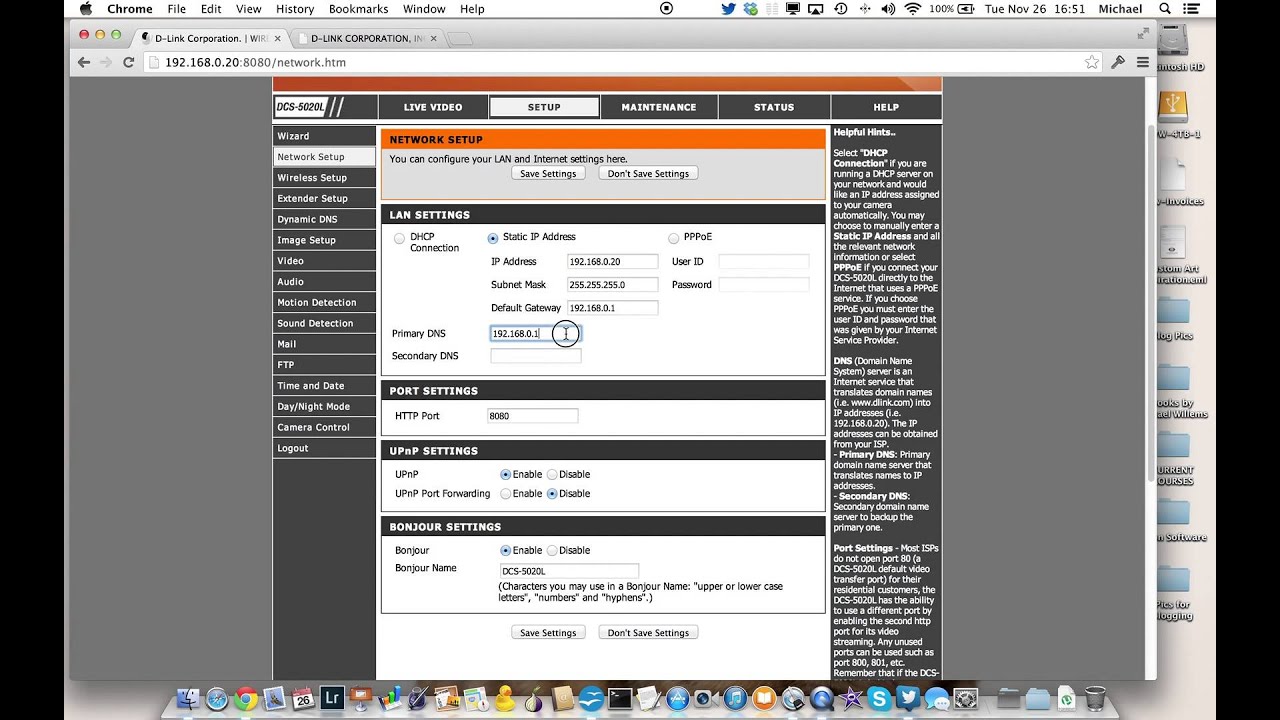
Task: Enable UPnP Port Forwarding
Action: pos(505,494)
